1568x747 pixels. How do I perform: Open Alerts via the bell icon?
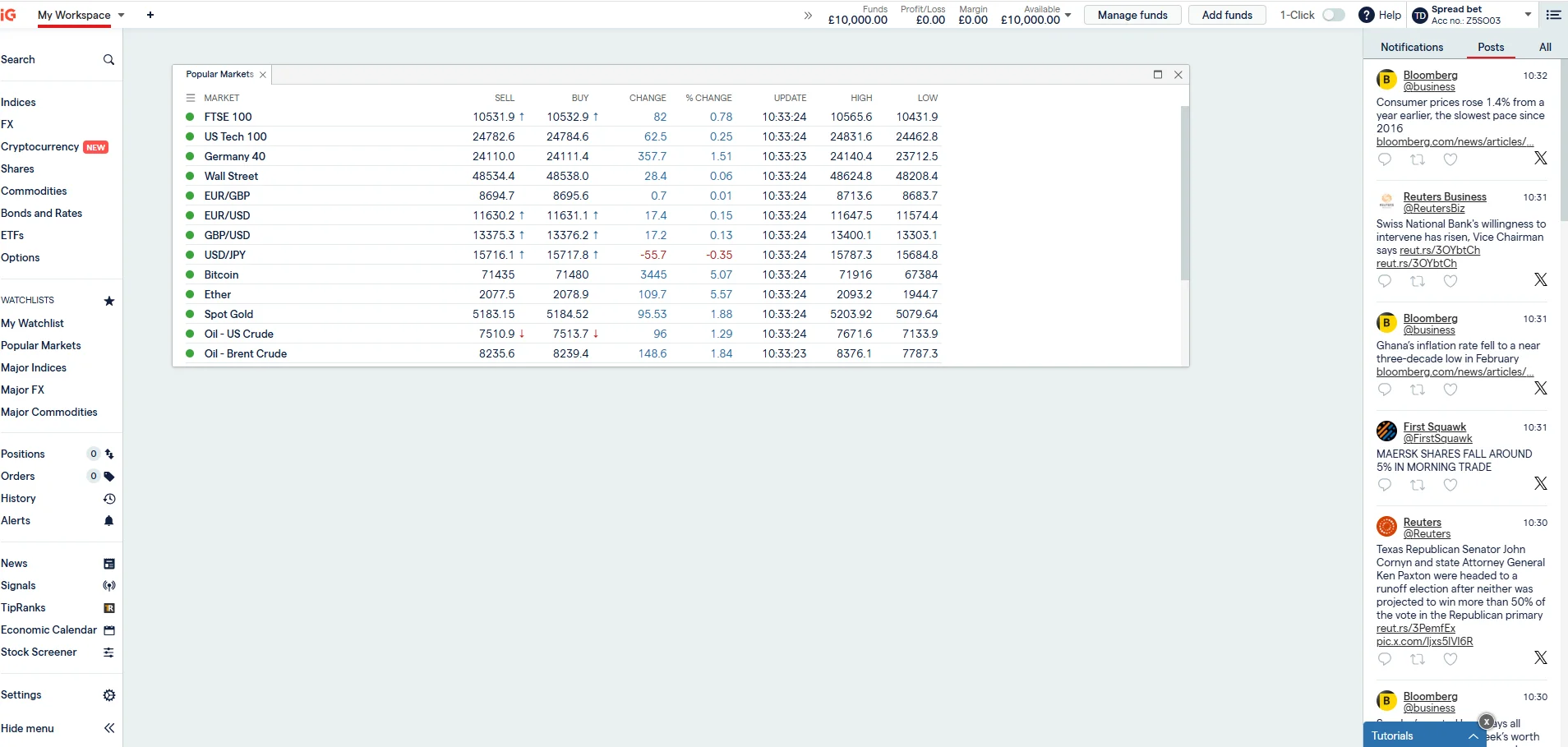(108, 520)
